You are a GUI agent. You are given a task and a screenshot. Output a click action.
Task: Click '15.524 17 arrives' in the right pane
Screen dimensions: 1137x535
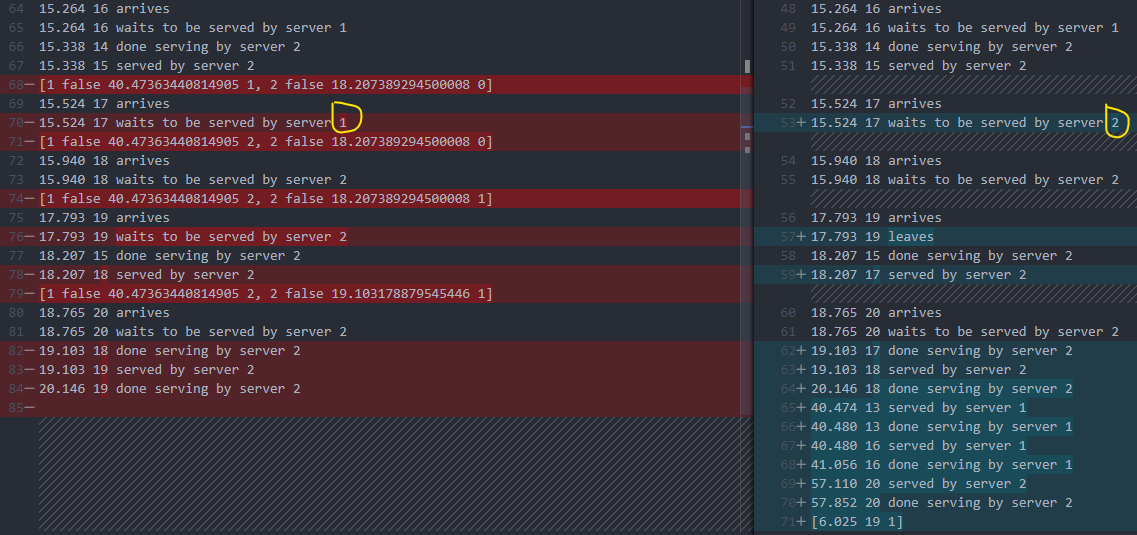point(876,104)
